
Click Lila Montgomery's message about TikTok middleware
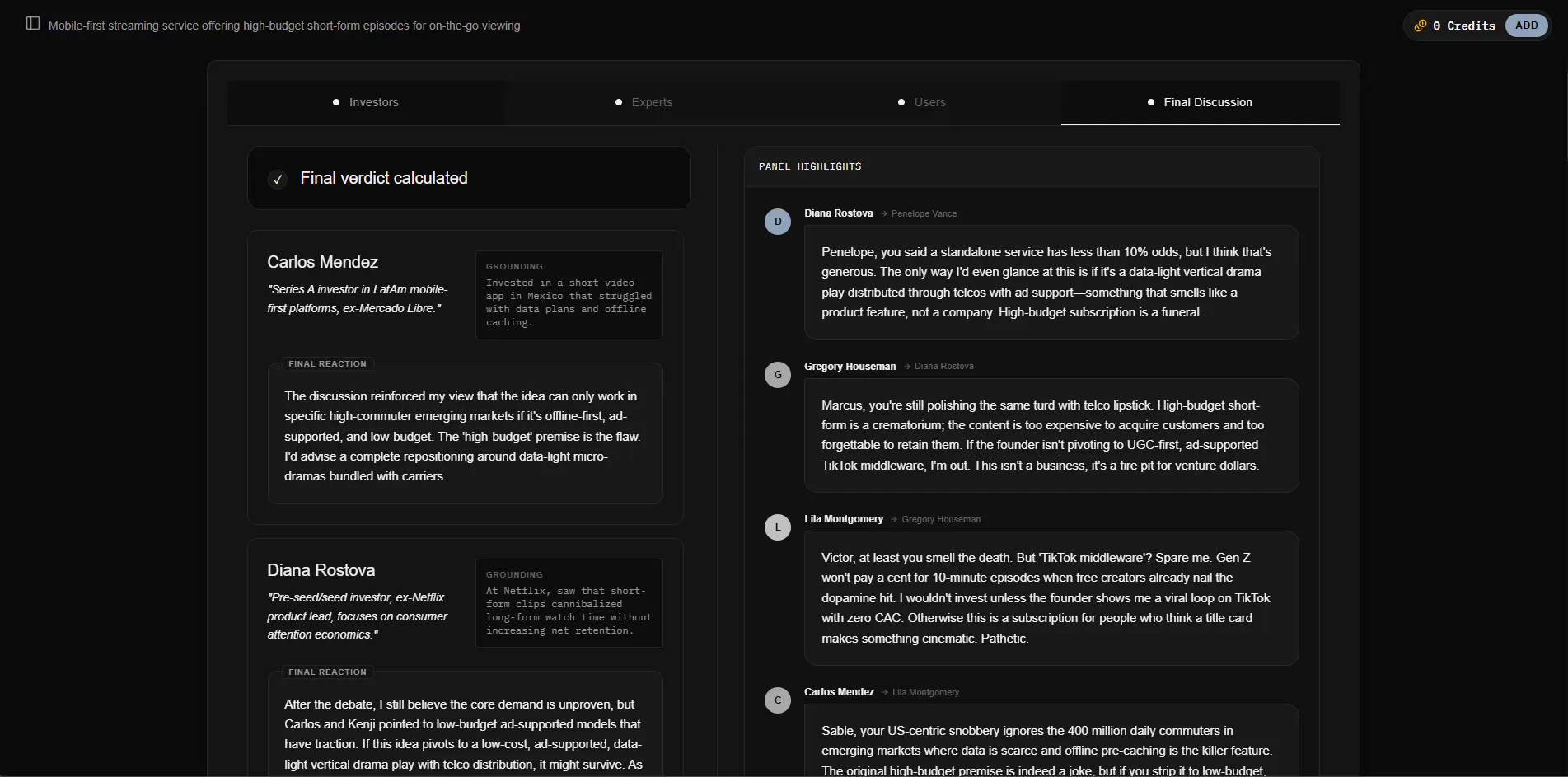click(1051, 598)
